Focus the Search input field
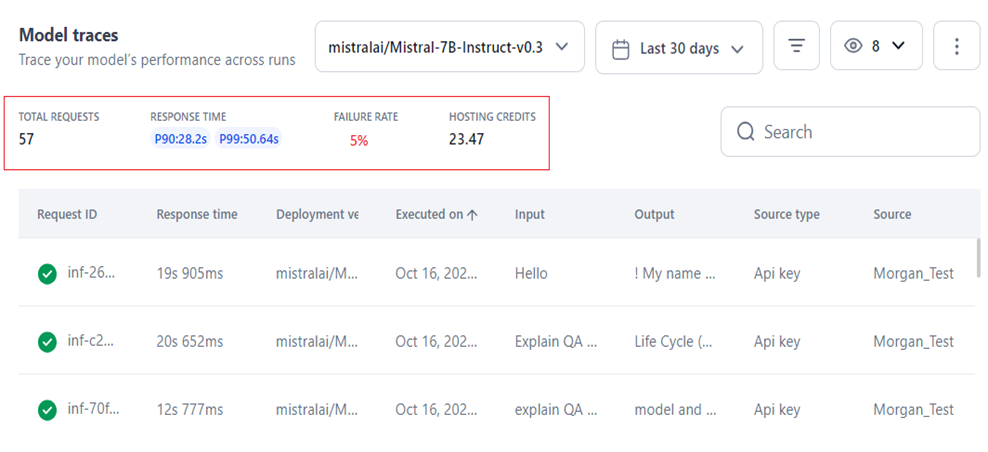This screenshot has width=988, height=452. click(x=860, y=132)
